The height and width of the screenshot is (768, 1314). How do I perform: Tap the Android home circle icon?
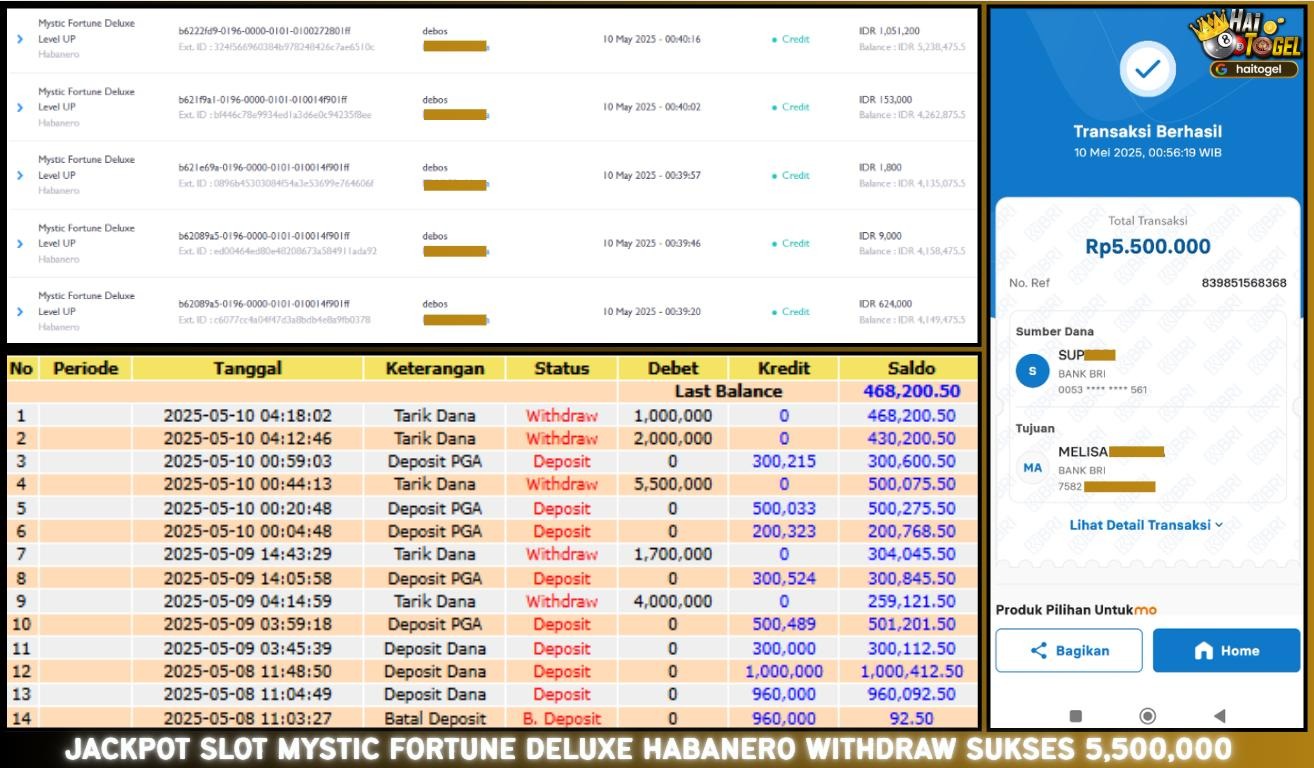pos(1148,716)
